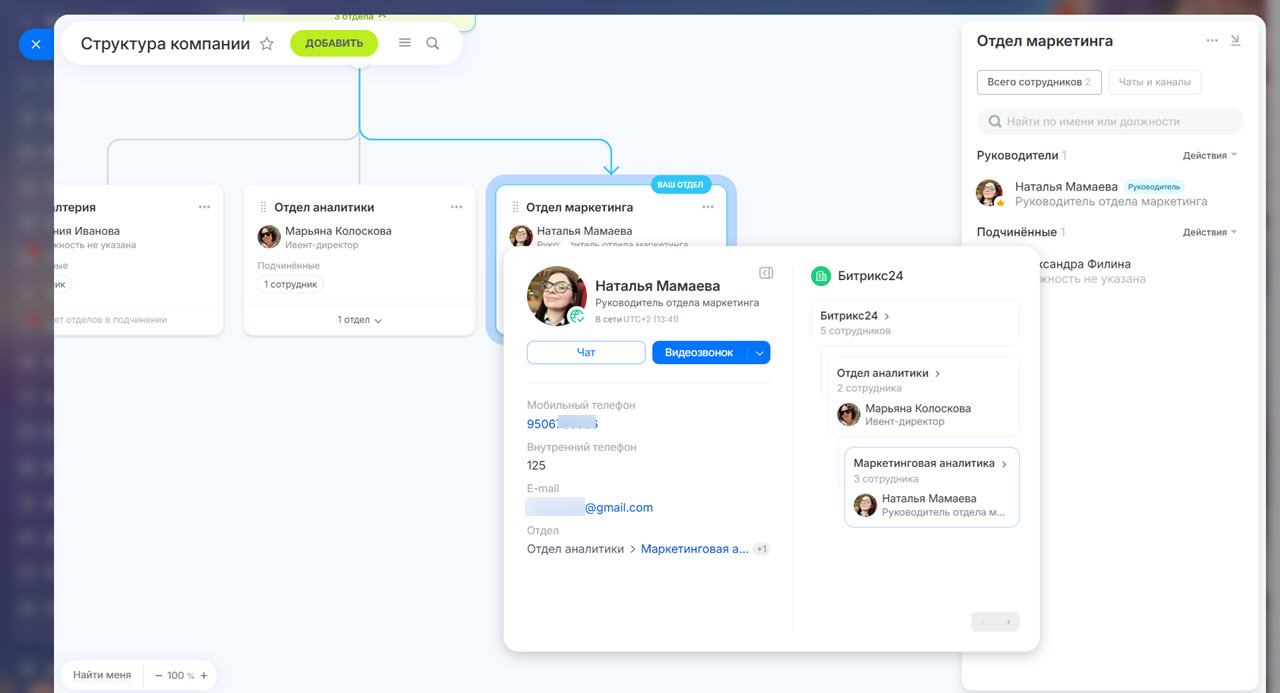1280x693 pixels.
Task: Click Найти меня button
Action: click(102, 675)
